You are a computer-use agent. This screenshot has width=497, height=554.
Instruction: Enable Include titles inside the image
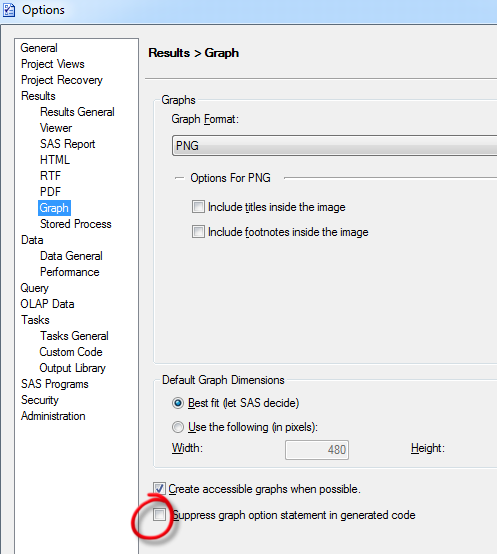point(198,207)
